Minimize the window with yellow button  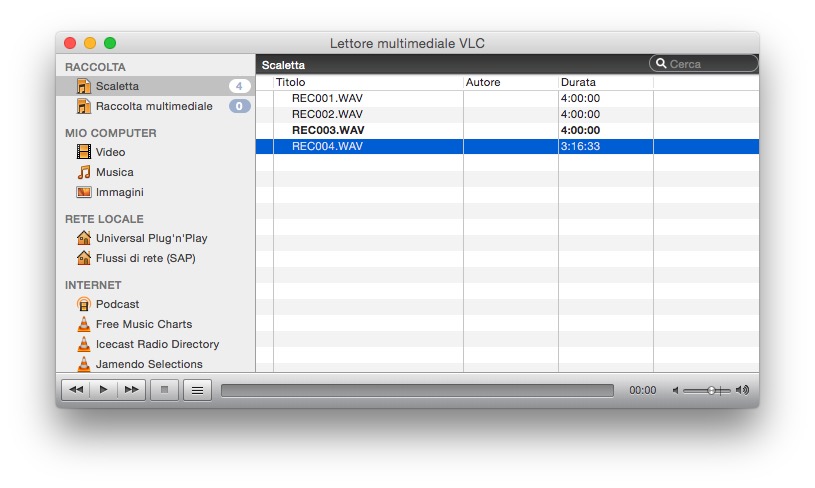90,43
